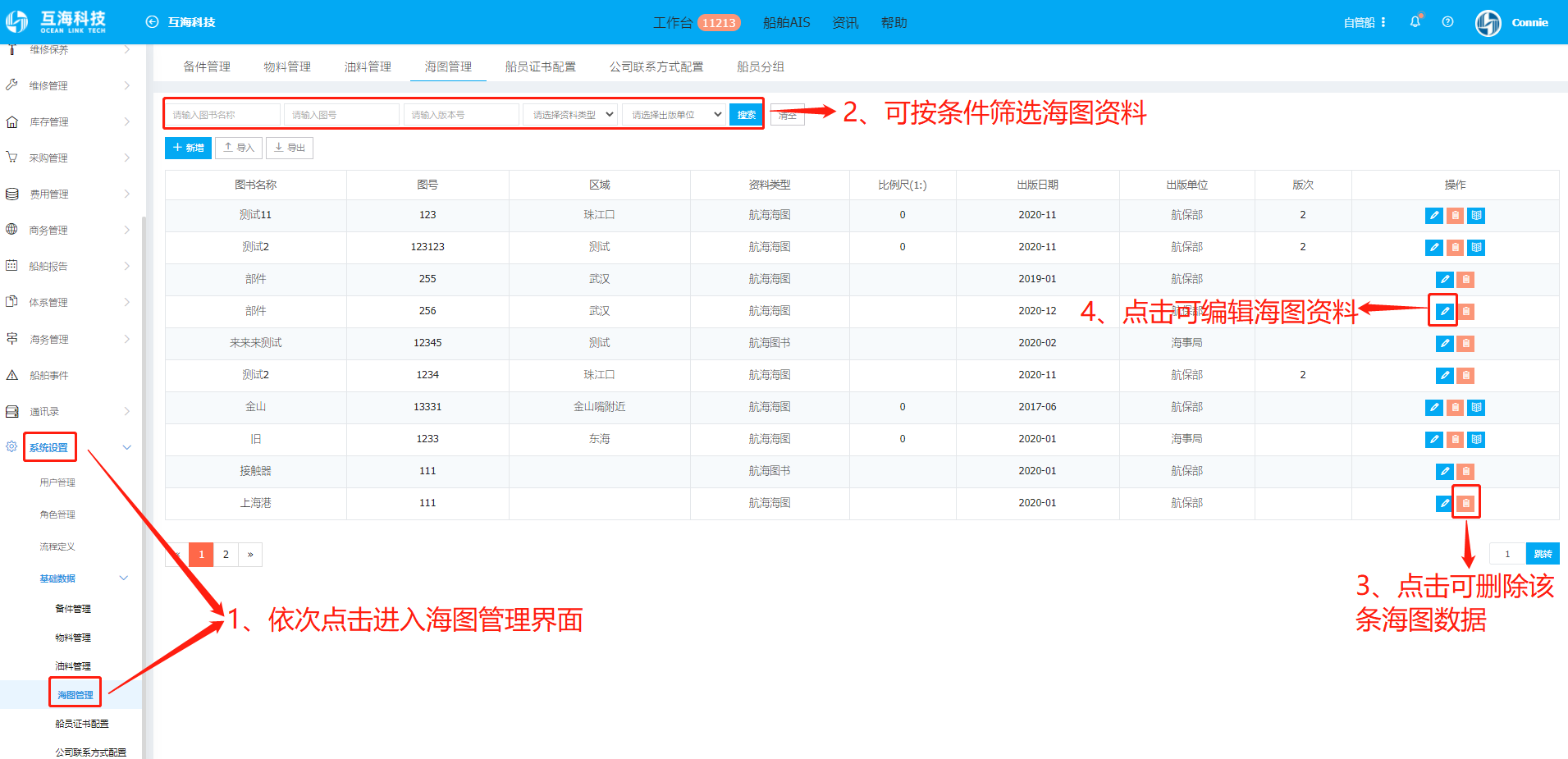This screenshot has width=1568, height=759.
Task: Collapse the 系统设置 sidebar section
Action: (x=126, y=448)
